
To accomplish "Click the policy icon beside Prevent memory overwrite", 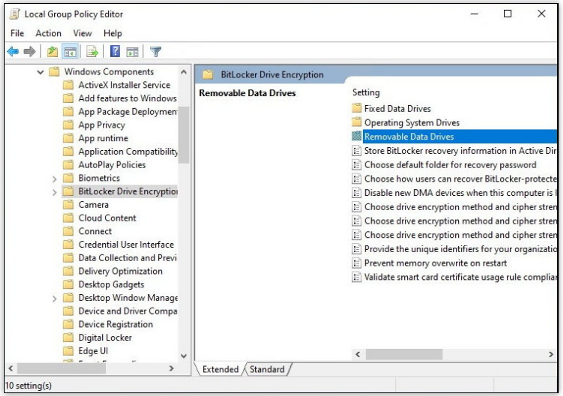I will pos(357,263).
